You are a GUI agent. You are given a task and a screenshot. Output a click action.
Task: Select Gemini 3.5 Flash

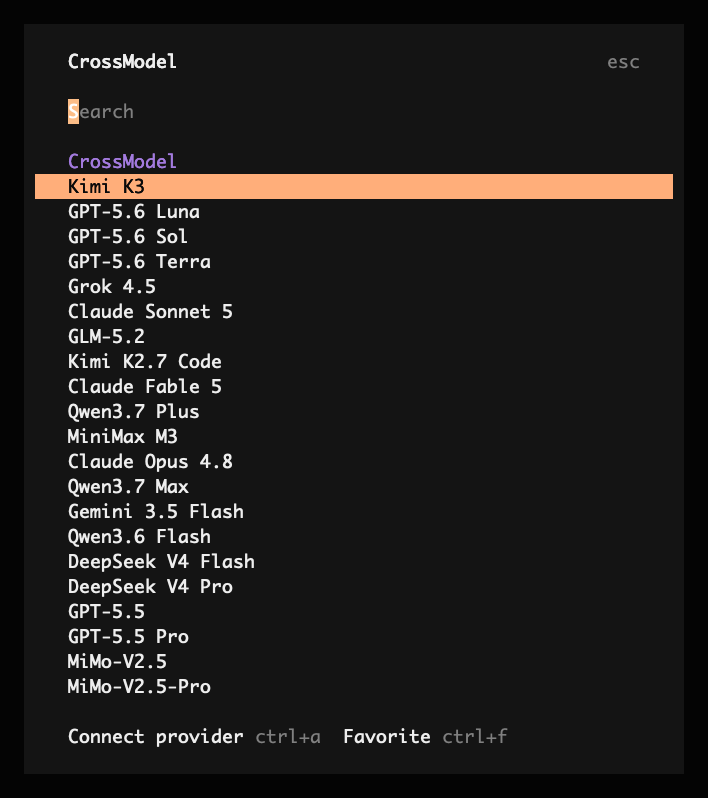point(354,511)
